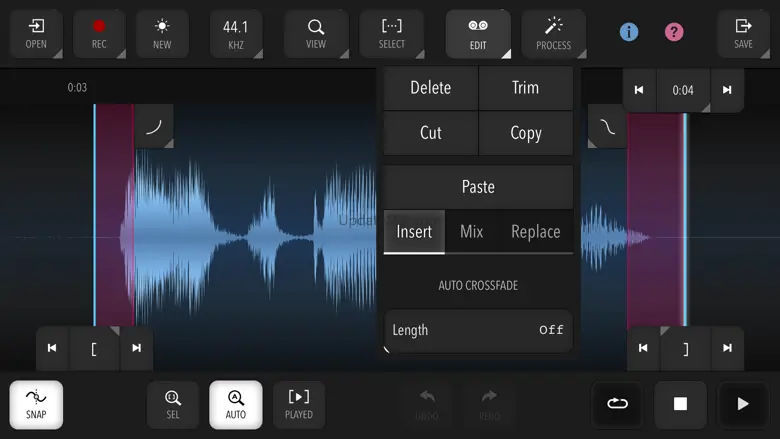Click the SAVE export icon
This screenshot has width=780, height=439.
click(x=743, y=34)
